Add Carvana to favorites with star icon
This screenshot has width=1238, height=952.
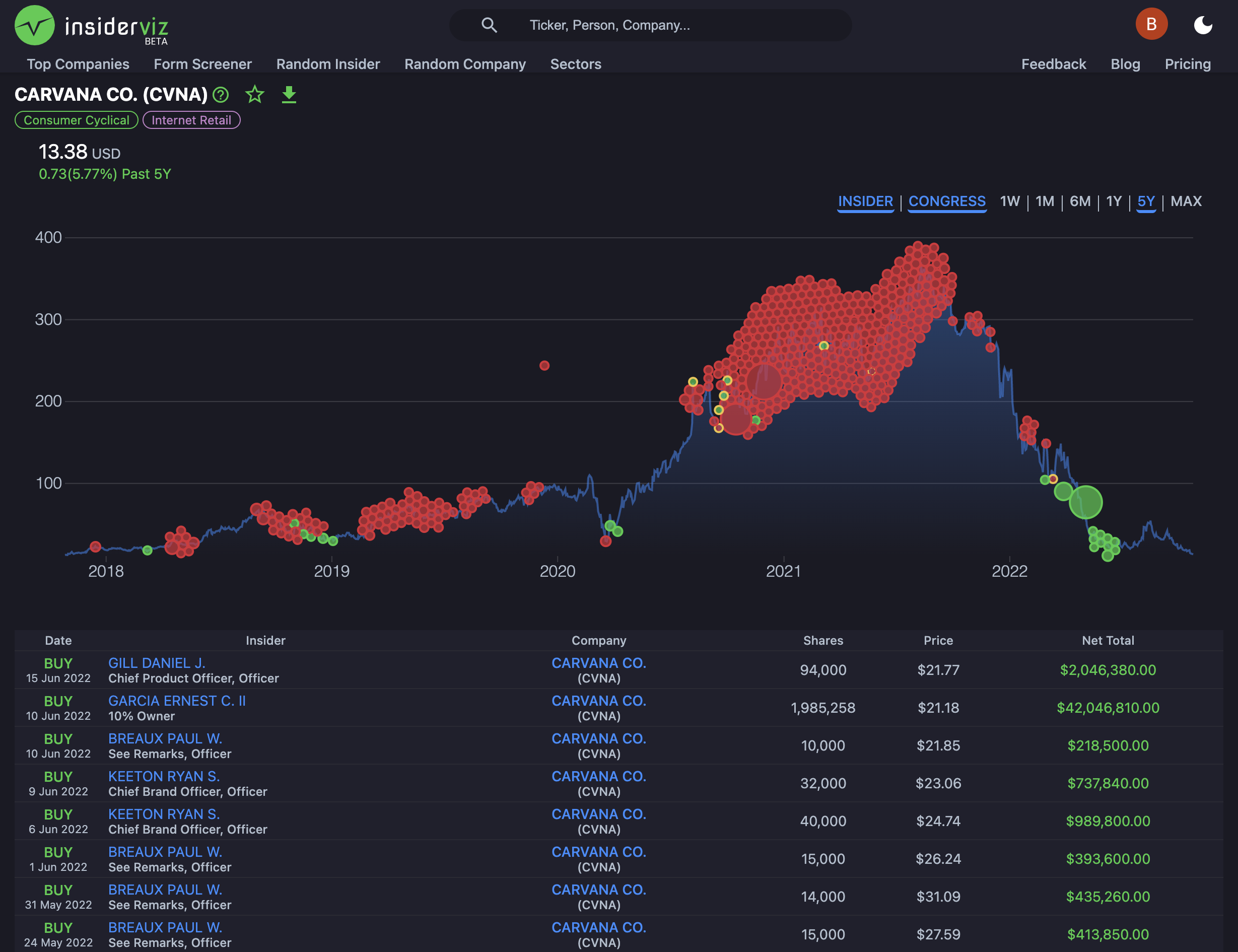(255, 94)
